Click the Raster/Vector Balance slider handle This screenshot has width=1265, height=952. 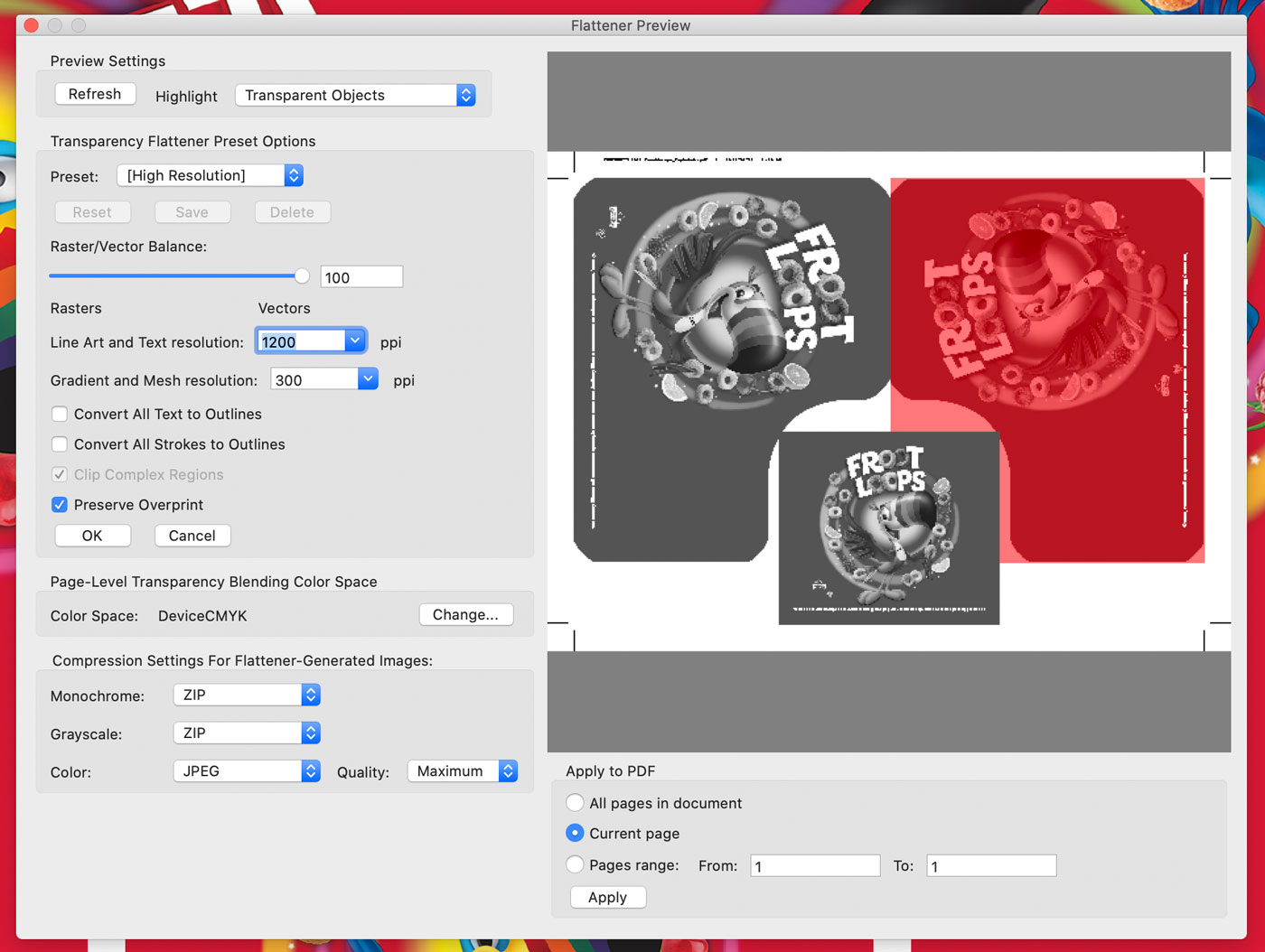click(302, 276)
